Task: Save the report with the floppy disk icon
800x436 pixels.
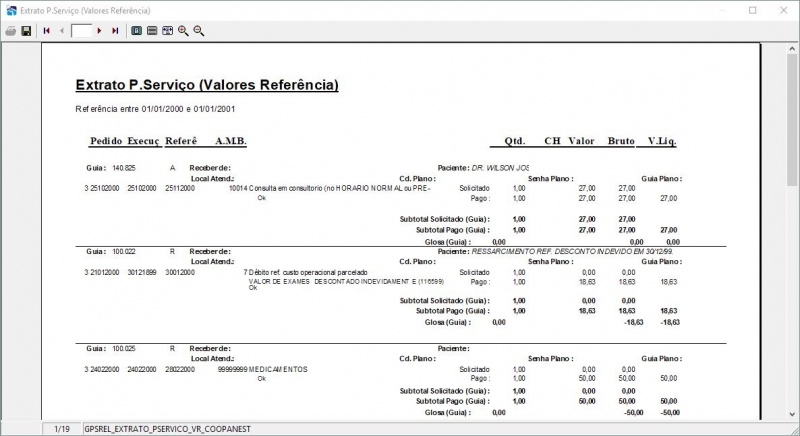Action: tap(26, 31)
